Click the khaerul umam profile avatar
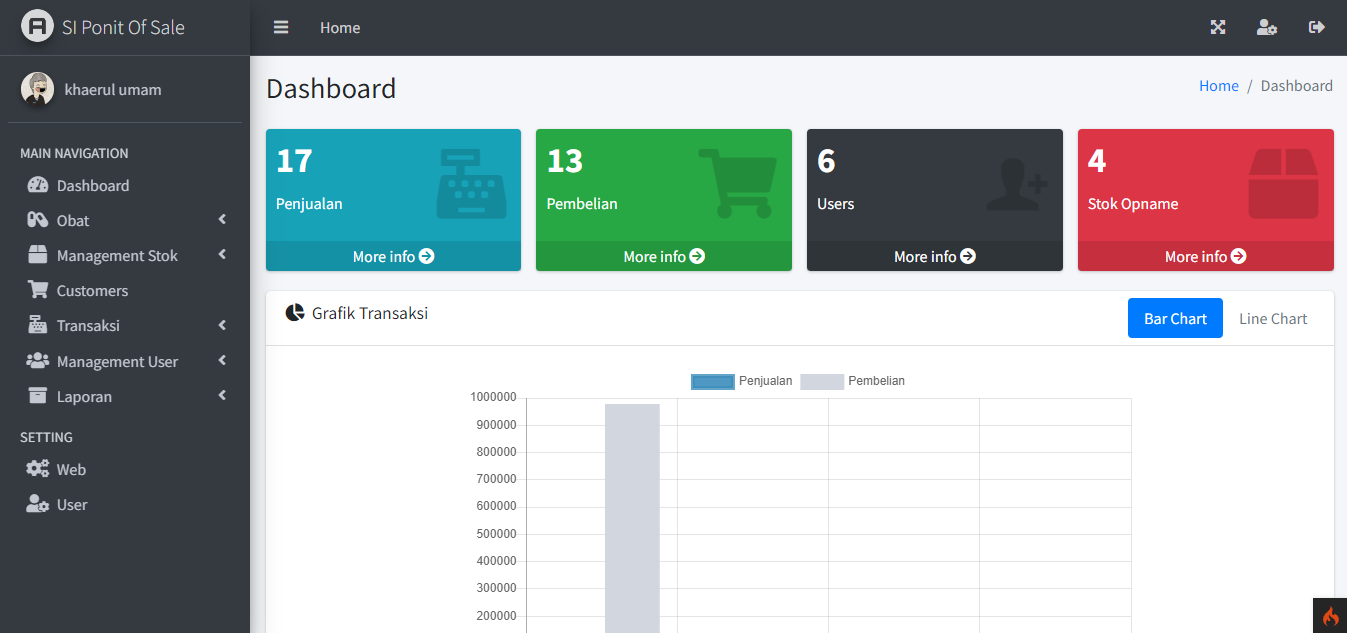The height and width of the screenshot is (633, 1347). (x=37, y=89)
